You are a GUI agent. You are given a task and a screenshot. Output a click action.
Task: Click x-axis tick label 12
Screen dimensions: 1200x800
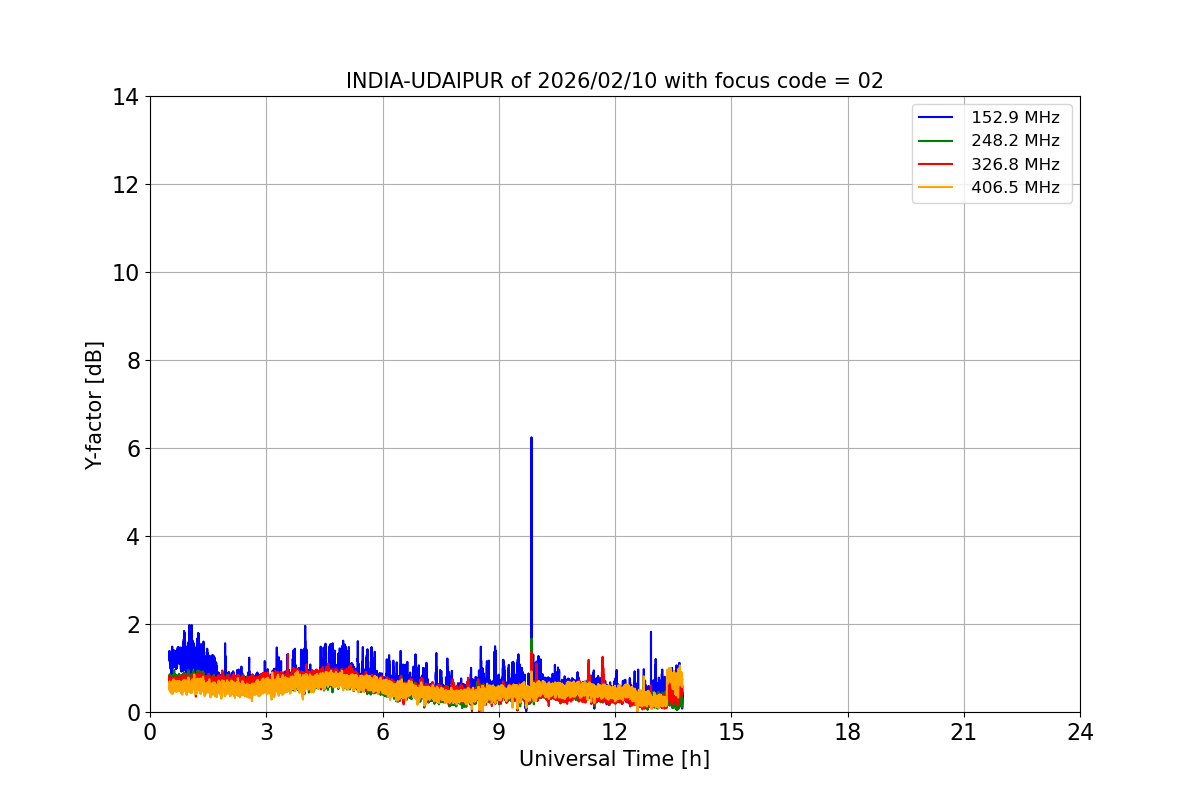[x=615, y=732]
